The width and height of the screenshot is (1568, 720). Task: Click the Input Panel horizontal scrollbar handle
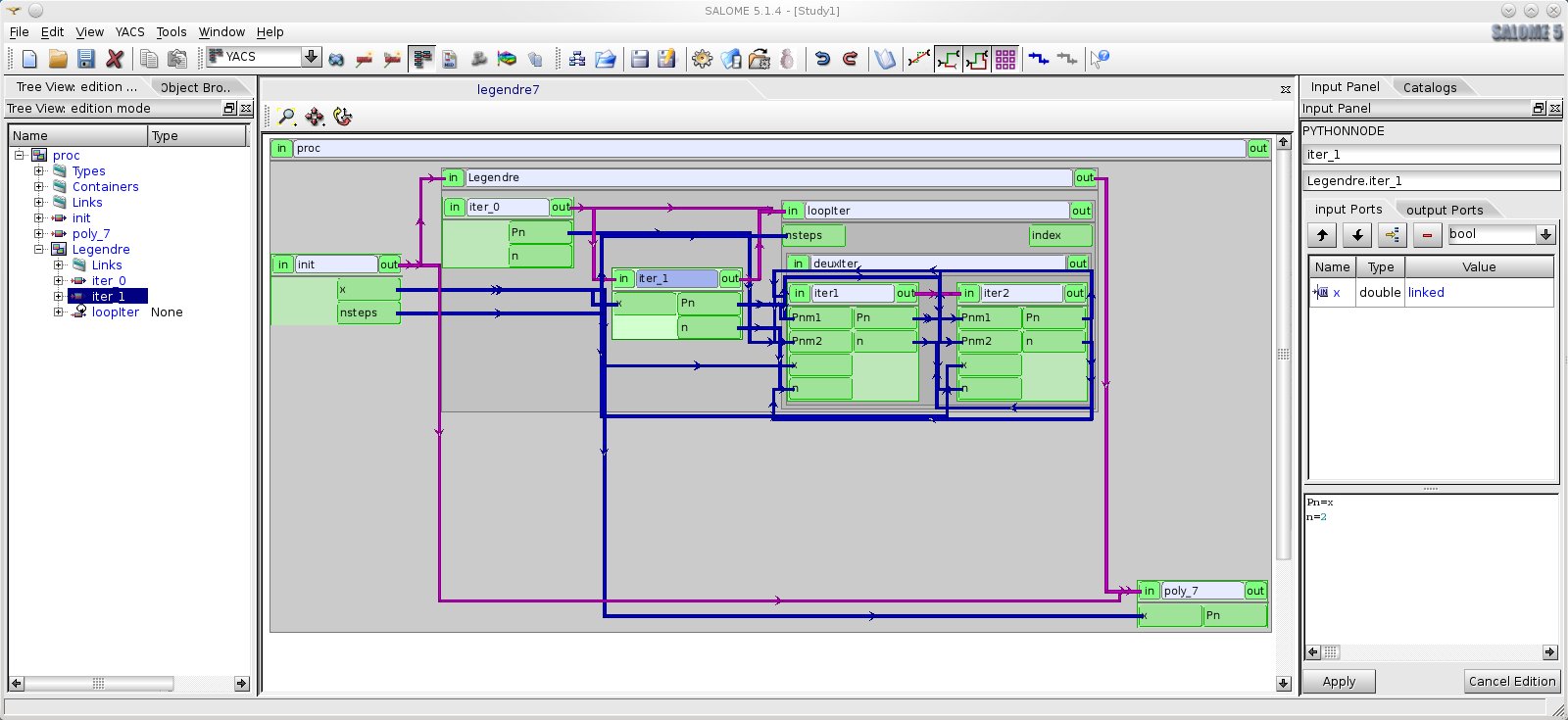pyautogui.click(x=1331, y=652)
